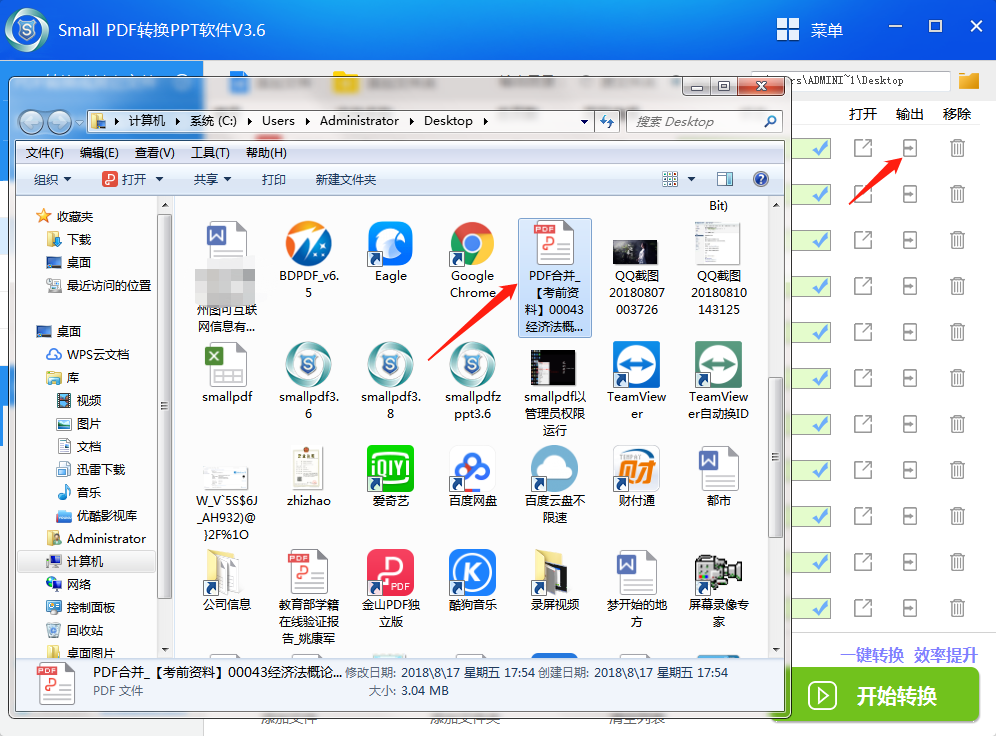Uncheck the sixth file row checkbox in Small PDF
The height and width of the screenshot is (736, 996).
tap(819, 378)
